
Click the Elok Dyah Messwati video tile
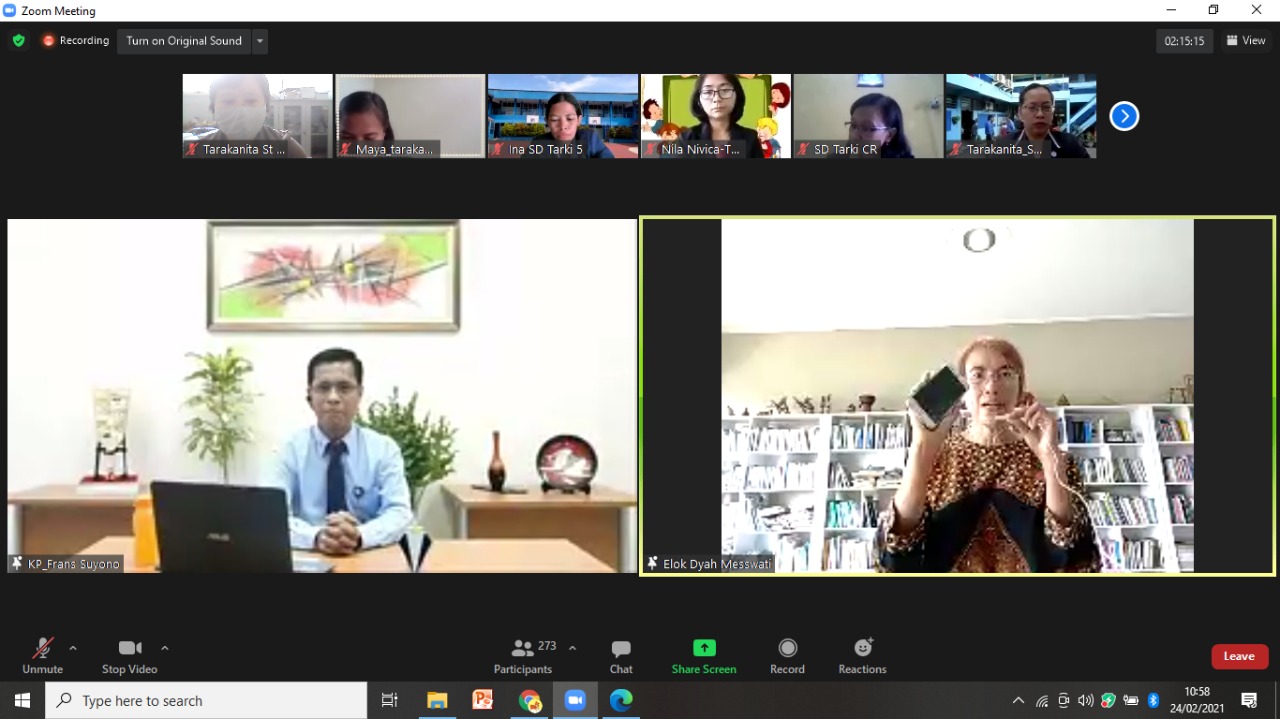click(957, 396)
